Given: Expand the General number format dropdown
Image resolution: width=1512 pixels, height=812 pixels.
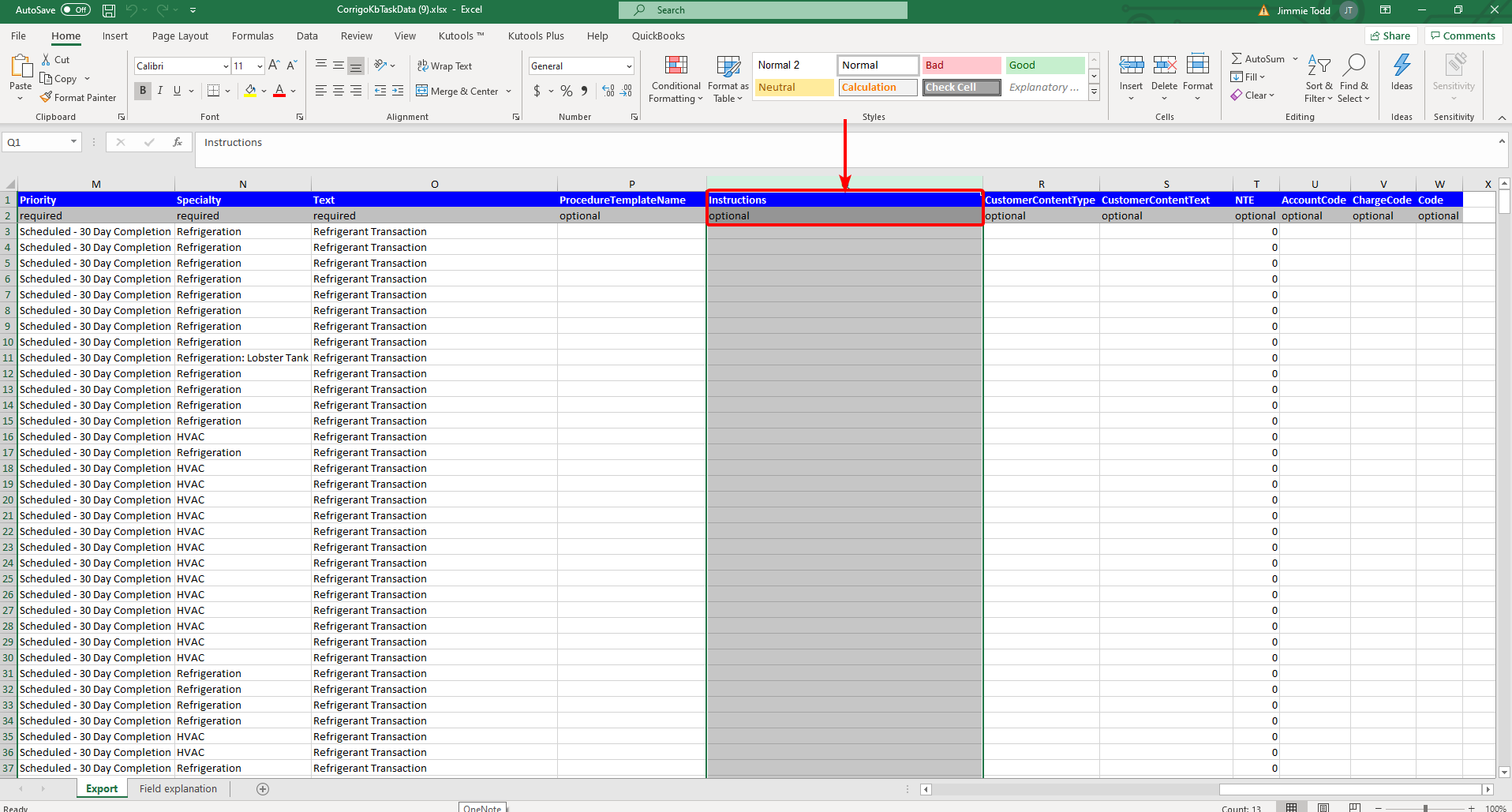Looking at the screenshot, I should (629, 66).
